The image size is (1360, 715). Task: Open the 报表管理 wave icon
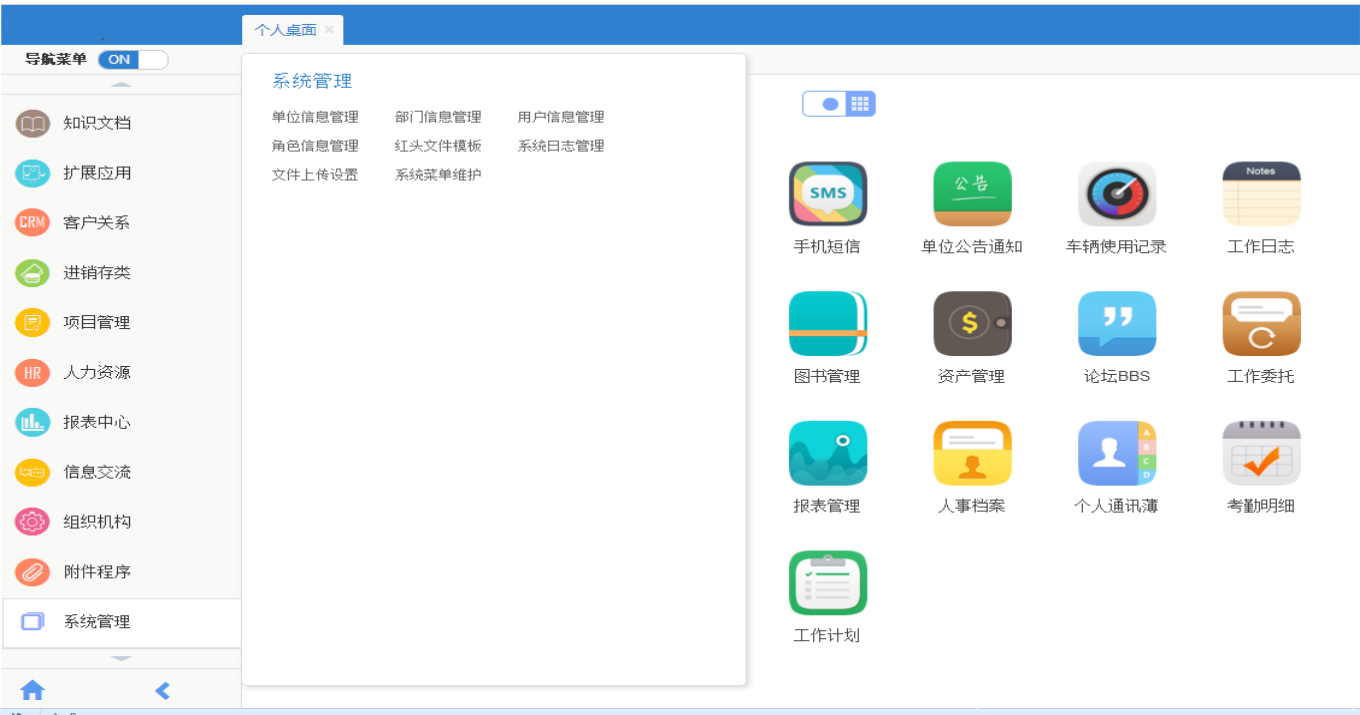(x=828, y=454)
